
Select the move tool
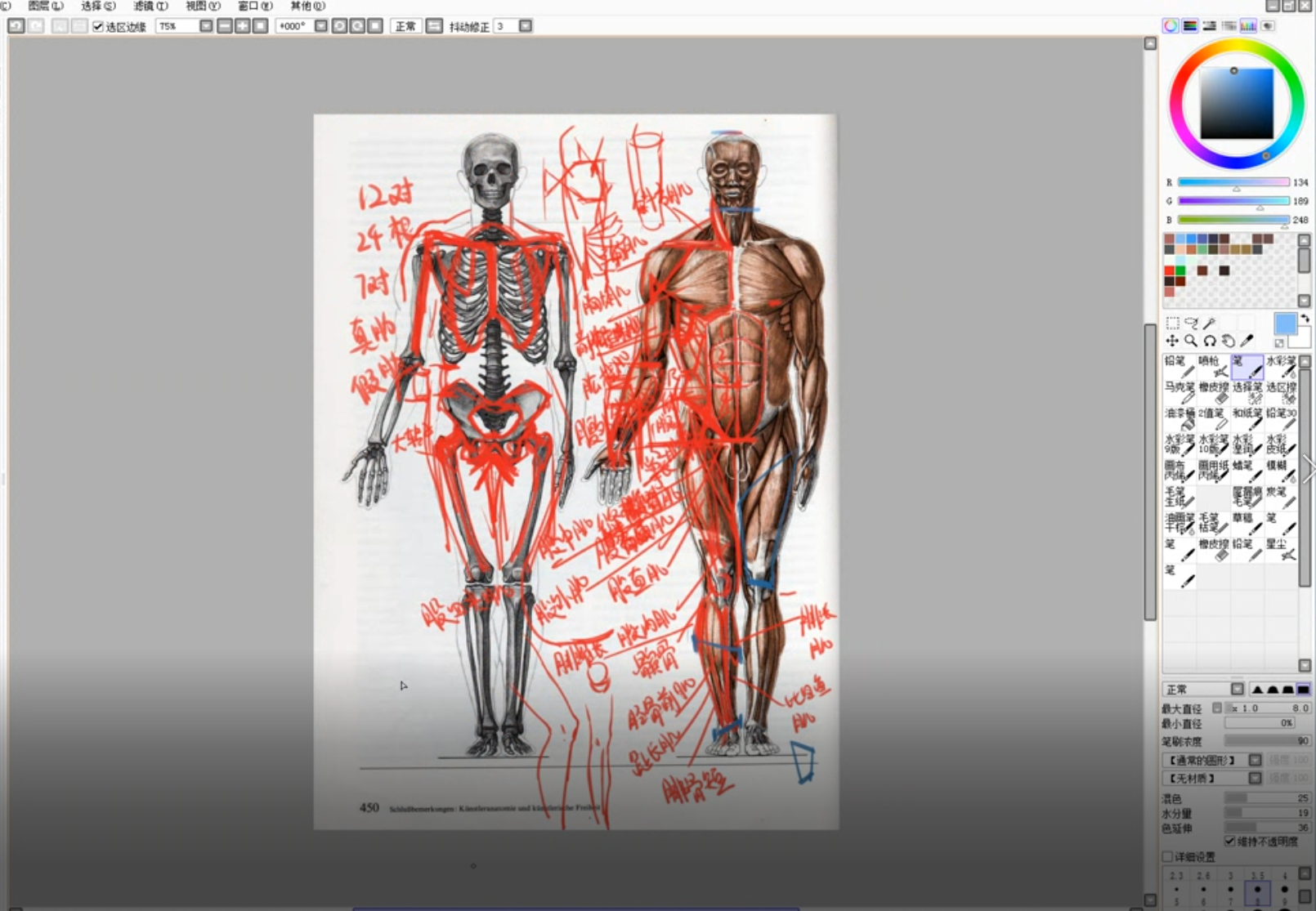coord(1172,341)
